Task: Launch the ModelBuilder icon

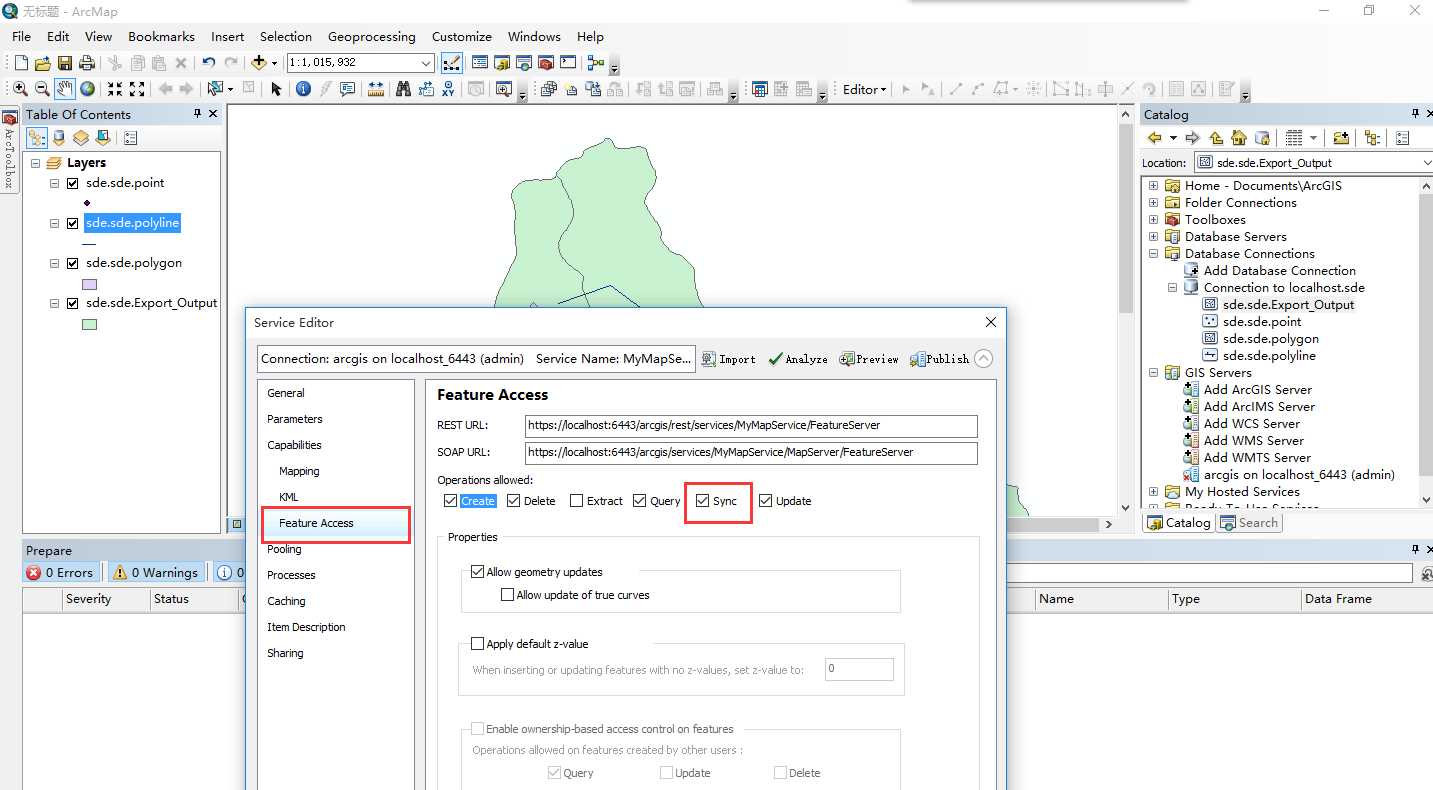Action: tap(596, 62)
